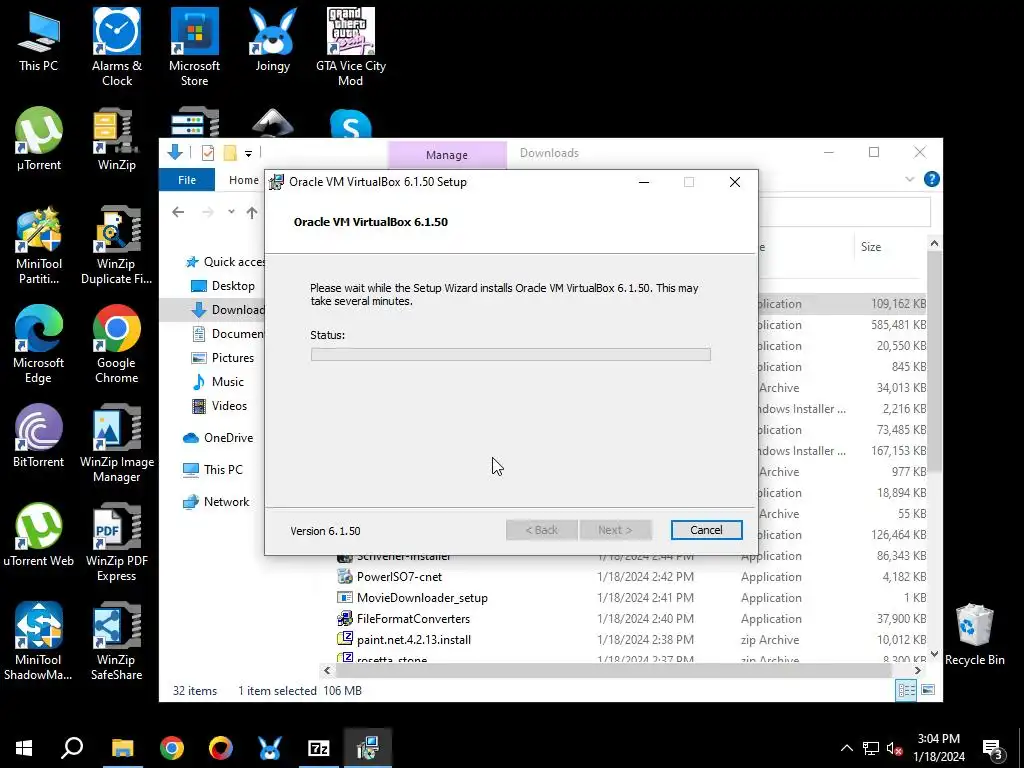Viewport: 1024px width, 768px height.
Task: Open Chrome from the taskbar
Action: [172, 748]
